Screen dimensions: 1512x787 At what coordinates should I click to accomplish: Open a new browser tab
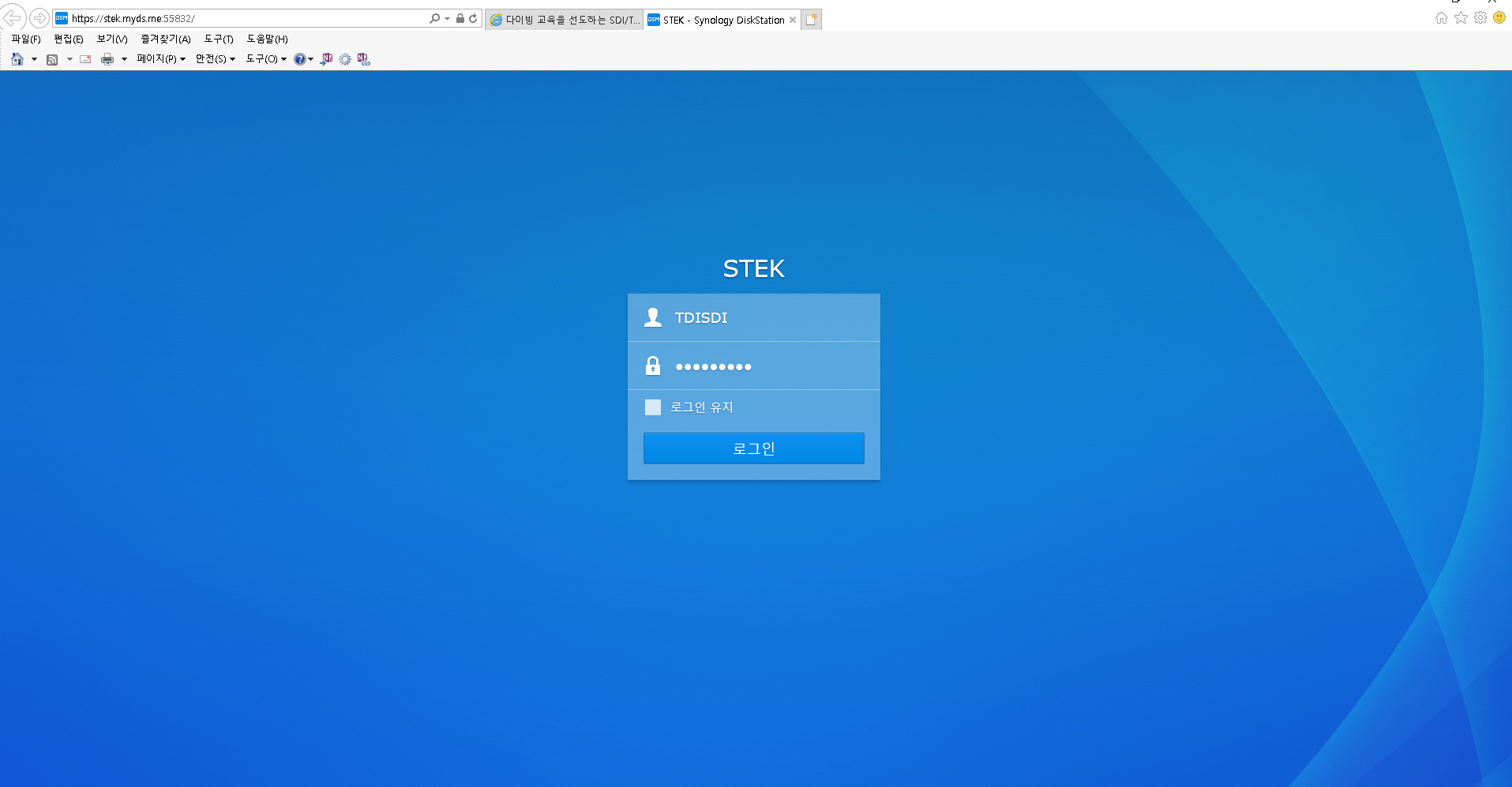(812, 20)
